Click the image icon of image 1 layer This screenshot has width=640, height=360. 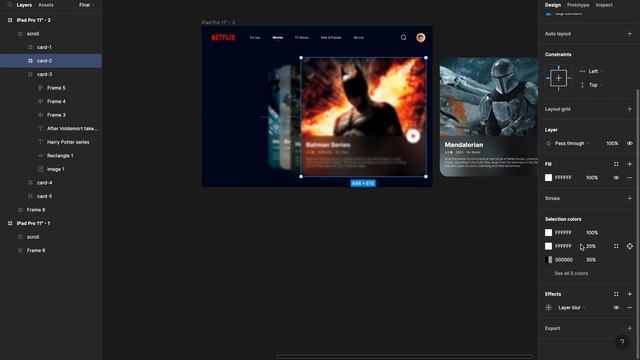pyautogui.click(x=40, y=169)
